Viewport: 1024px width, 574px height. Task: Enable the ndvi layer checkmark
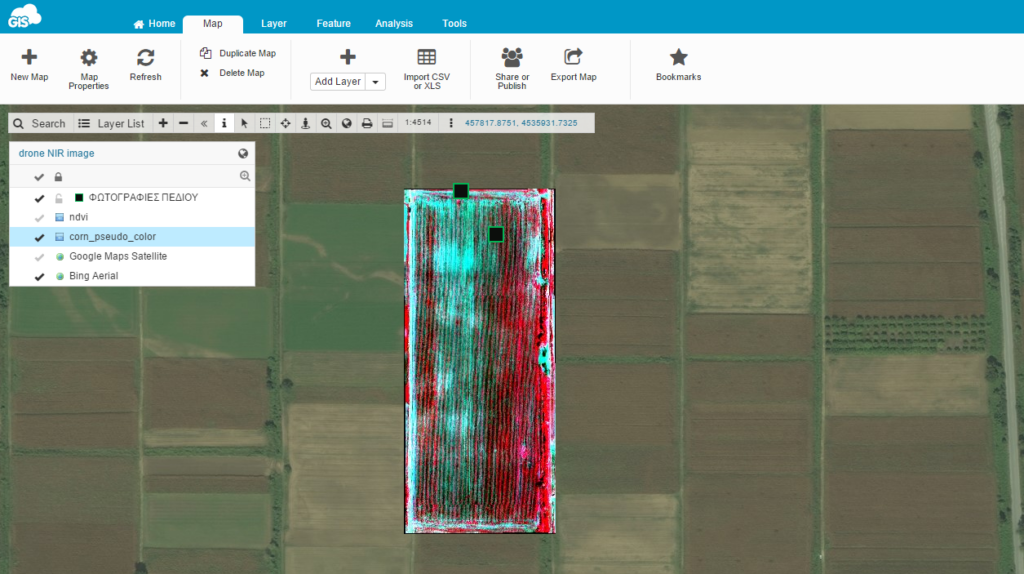[39, 217]
